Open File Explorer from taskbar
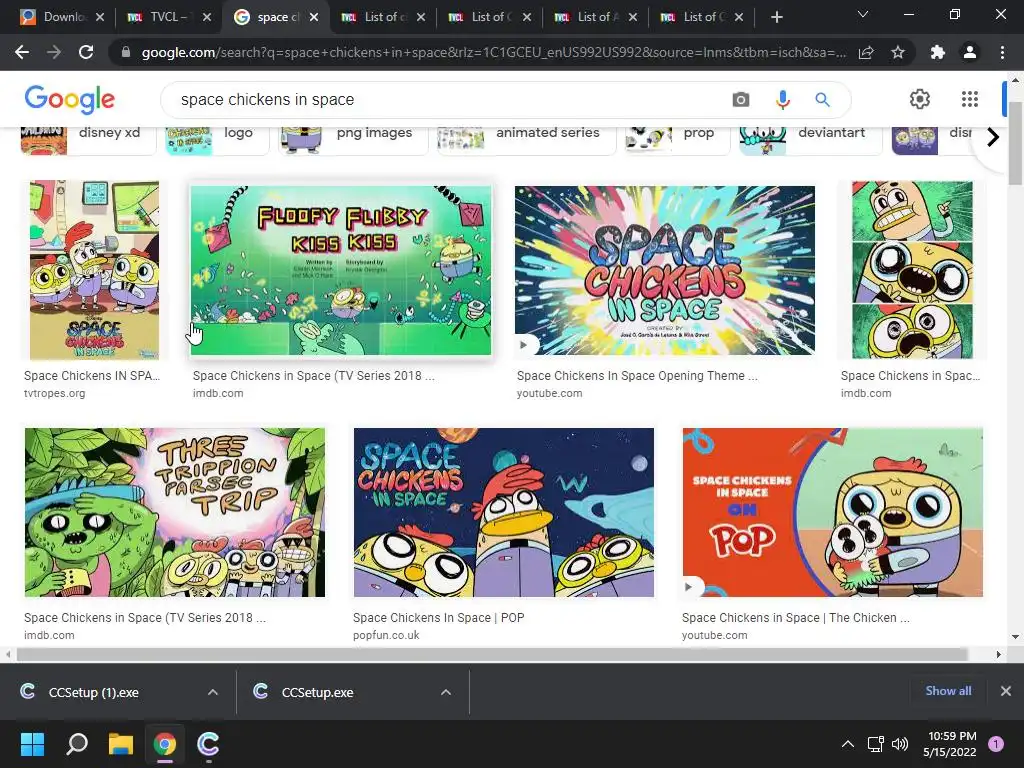The image size is (1024, 768). (x=121, y=744)
